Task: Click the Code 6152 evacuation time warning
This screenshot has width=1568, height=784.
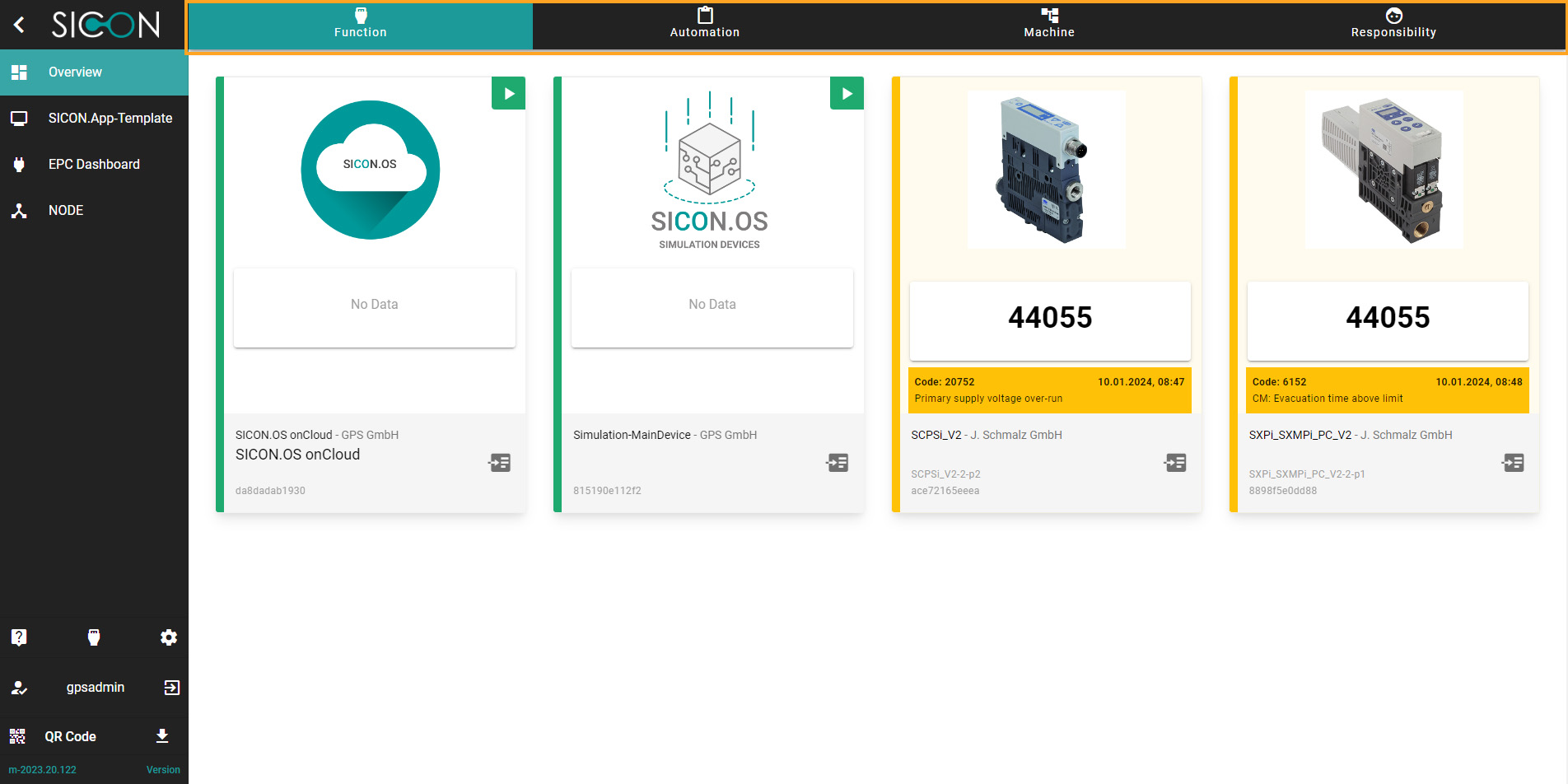Action: [x=1387, y=390]
